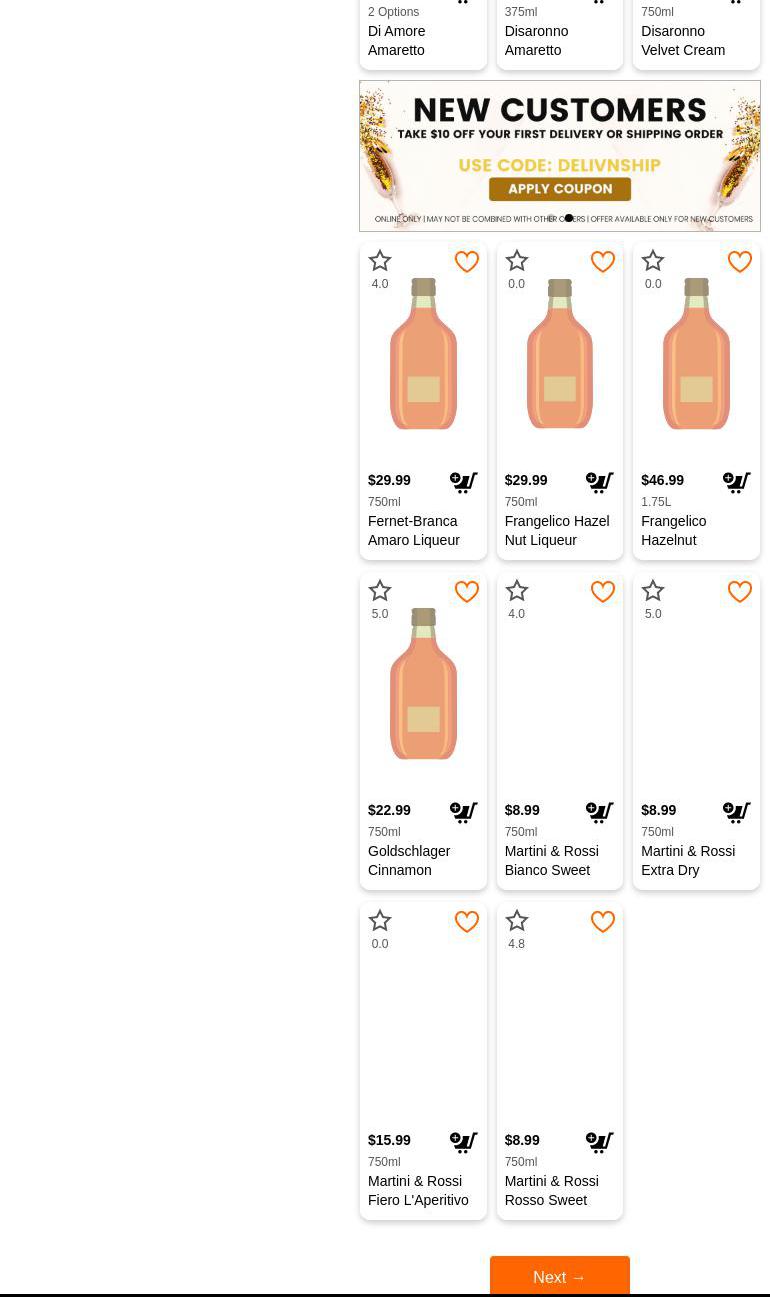The height and width of the screenshot is (1297, 770).
Task: Open Disaronno Velvet Cream product link
Action: click(683, 40)
